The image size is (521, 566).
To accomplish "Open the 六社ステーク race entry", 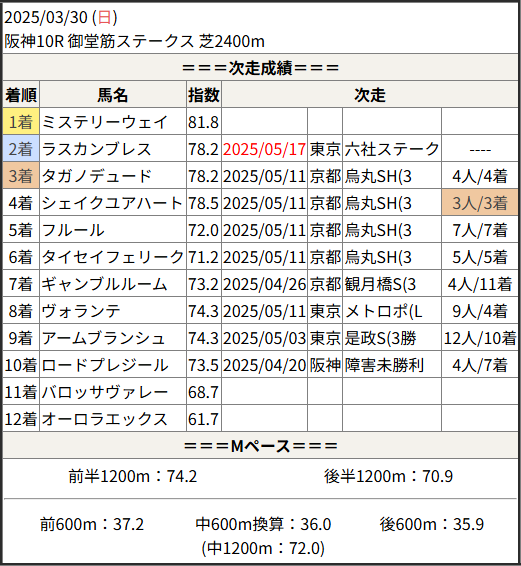I will point(392,149).
